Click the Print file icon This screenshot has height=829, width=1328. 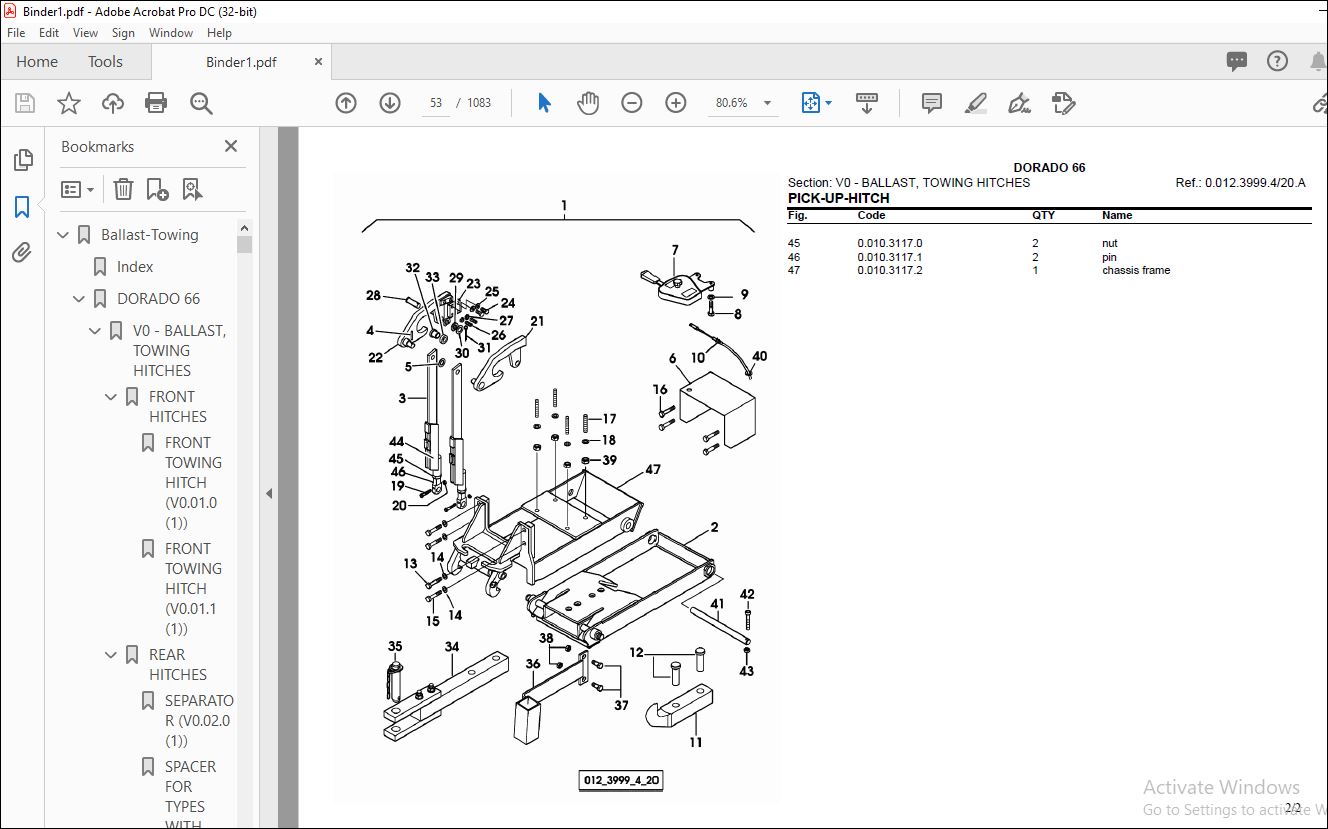tap(156, 103)
